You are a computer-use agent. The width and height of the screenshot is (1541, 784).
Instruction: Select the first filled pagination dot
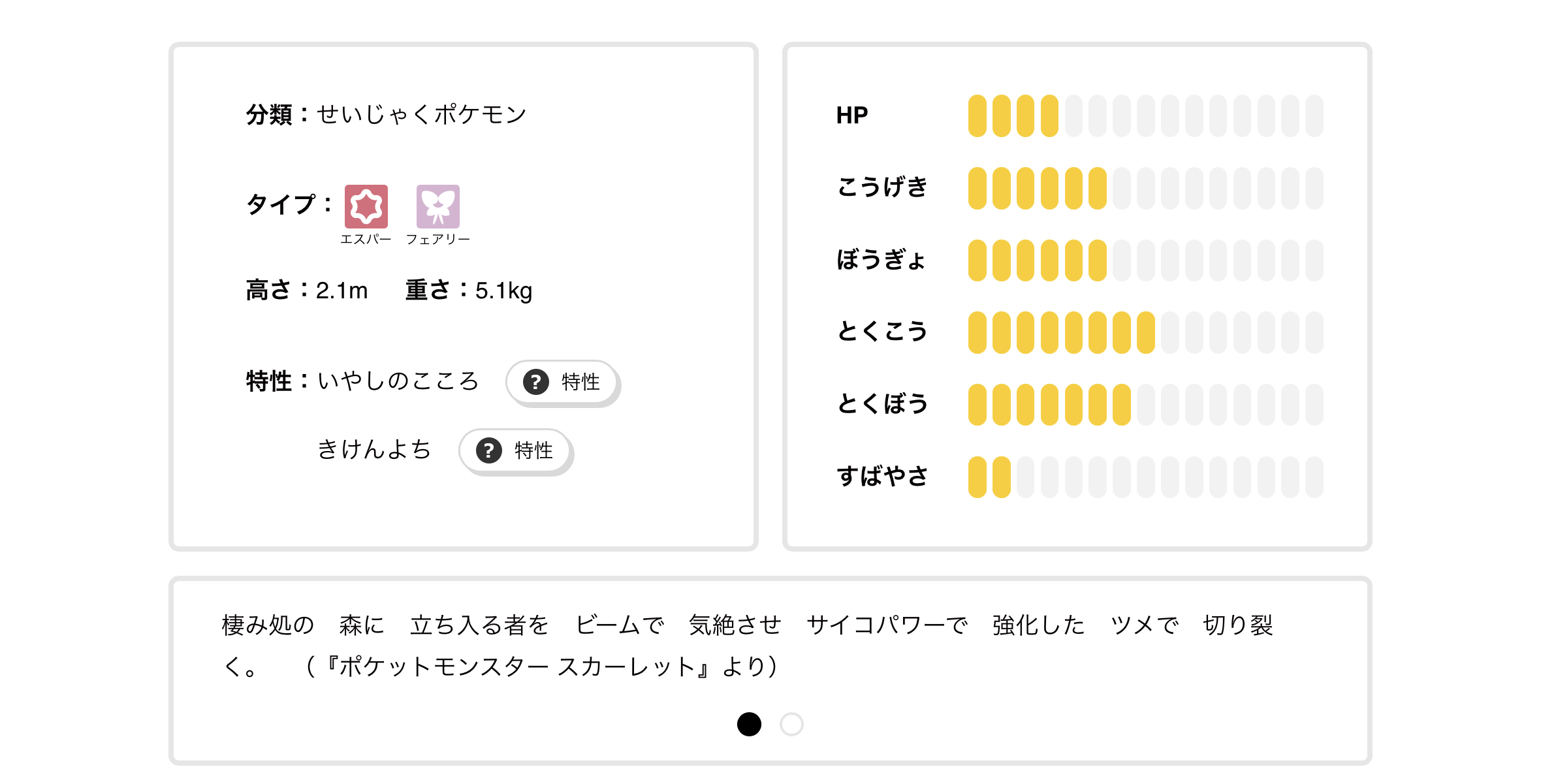pos(749,724)
